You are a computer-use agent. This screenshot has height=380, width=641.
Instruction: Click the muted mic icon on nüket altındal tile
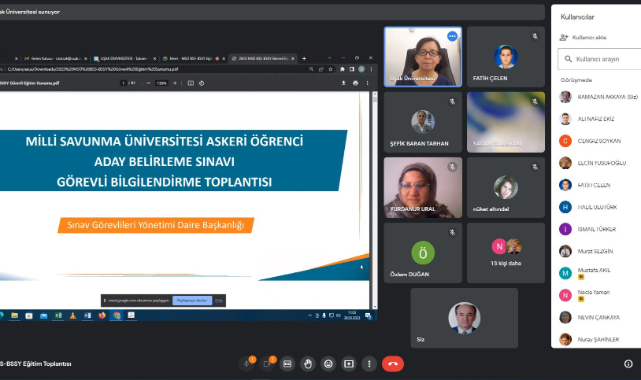535,167
